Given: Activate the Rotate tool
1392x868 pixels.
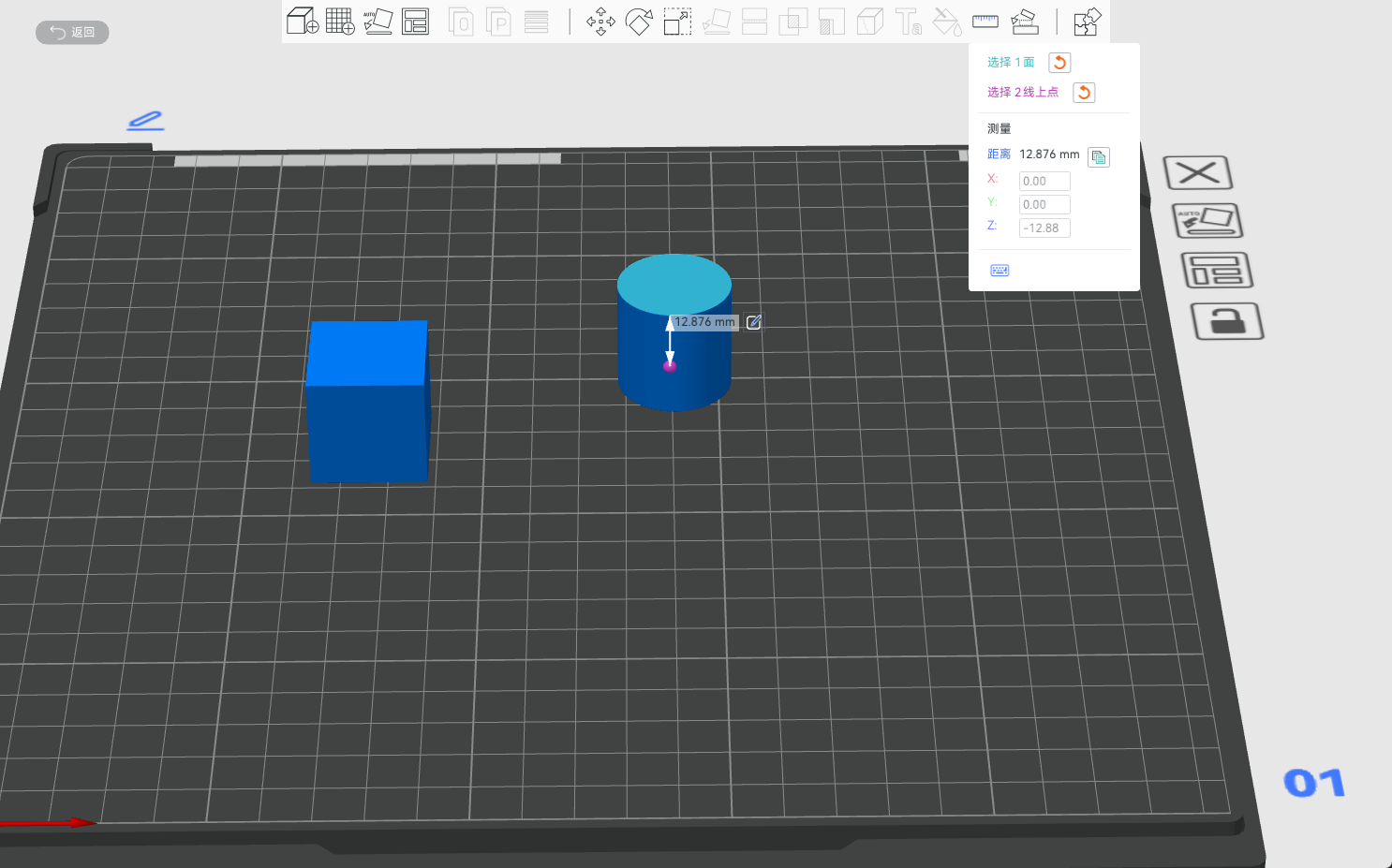Looking at the screenshot, I should pos(639,22).
